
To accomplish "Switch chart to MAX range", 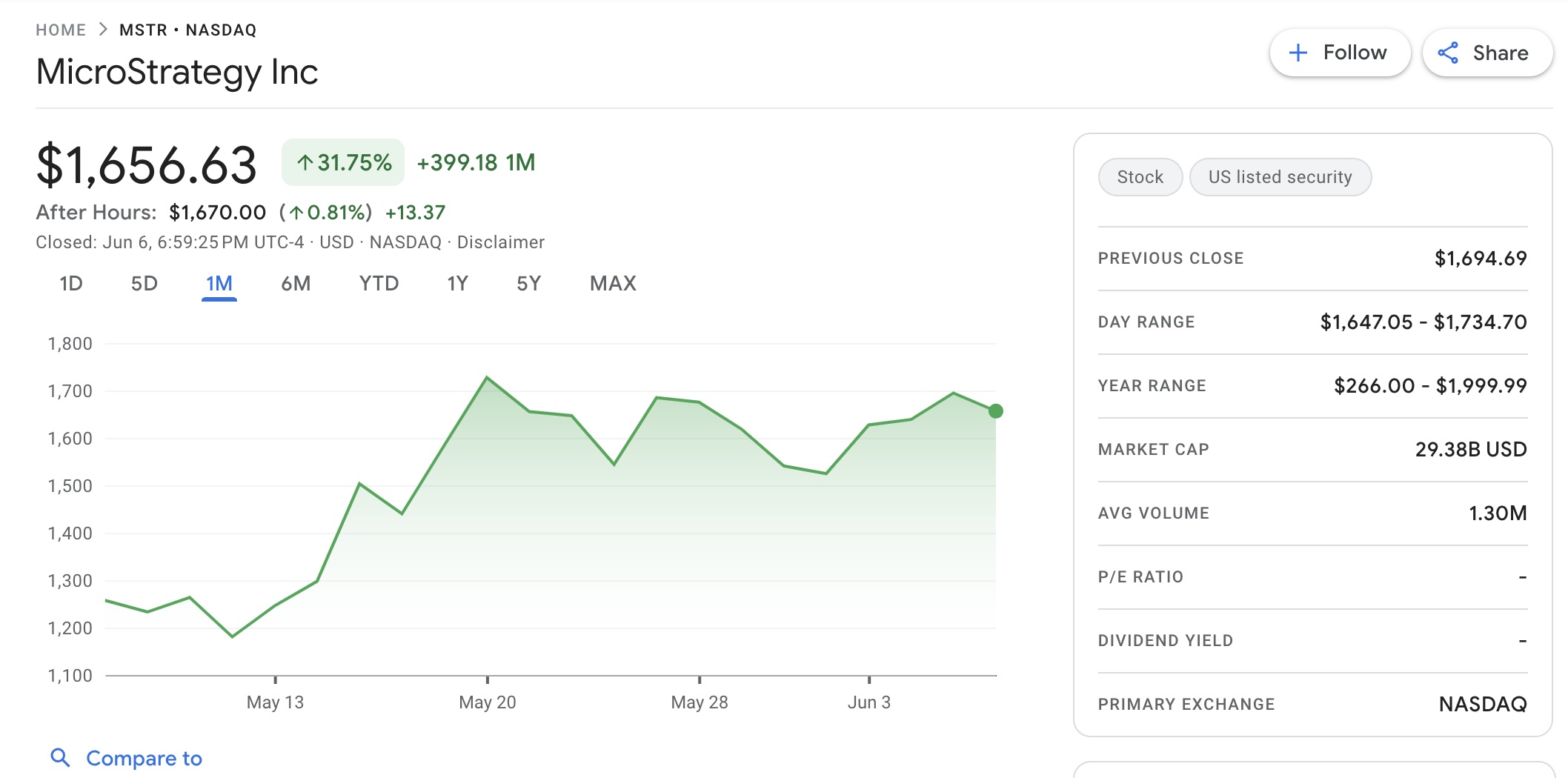I will point(613,284).
